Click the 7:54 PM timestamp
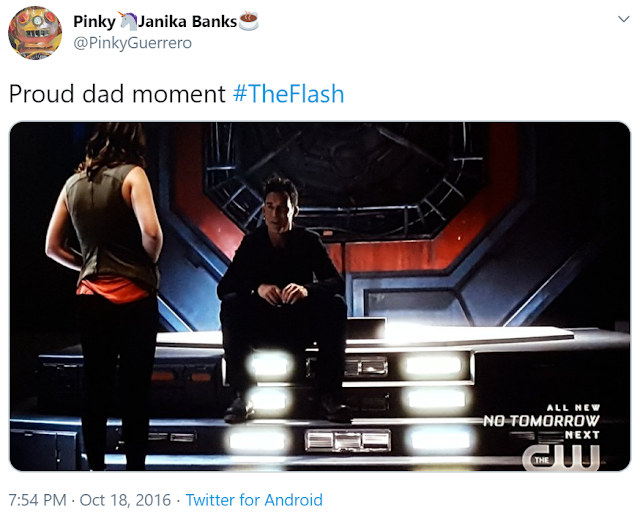This screenshot has width=640, height=516. coord(37,500)
